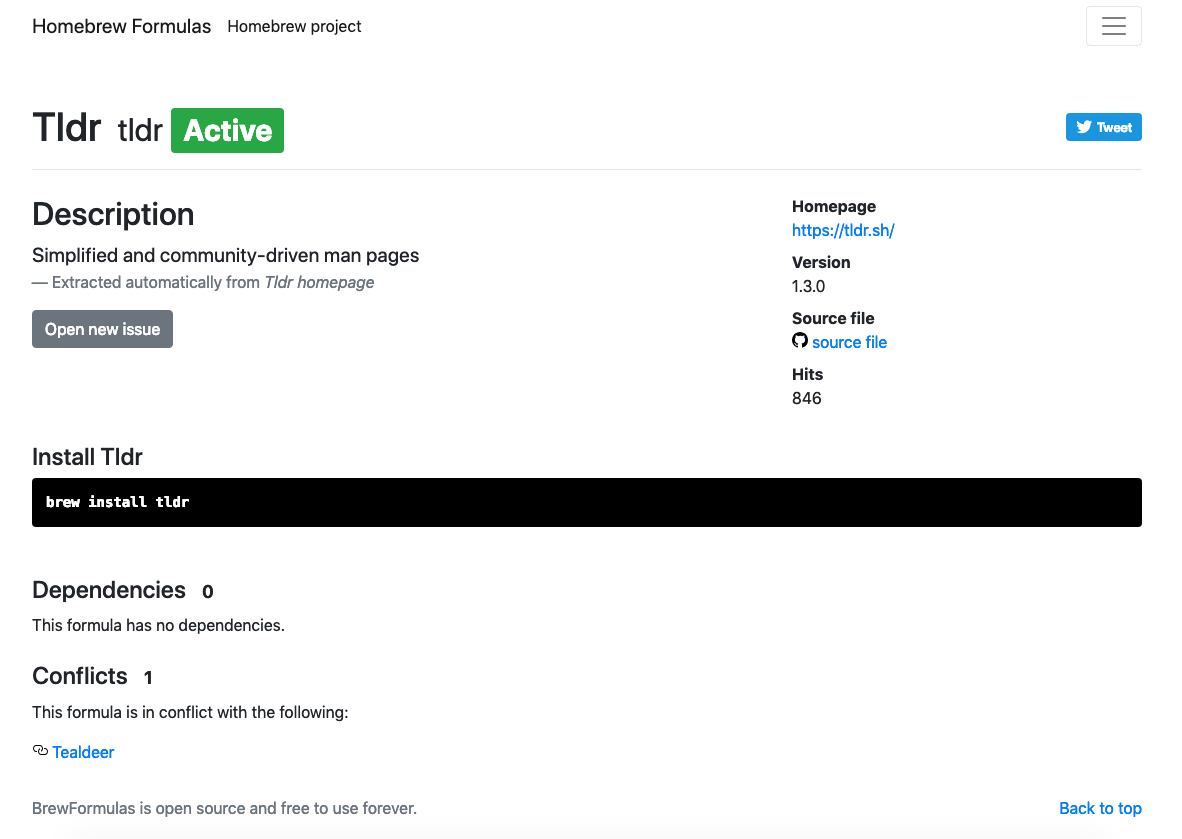Click the Dependencies count badge 0

pos(207,592)
